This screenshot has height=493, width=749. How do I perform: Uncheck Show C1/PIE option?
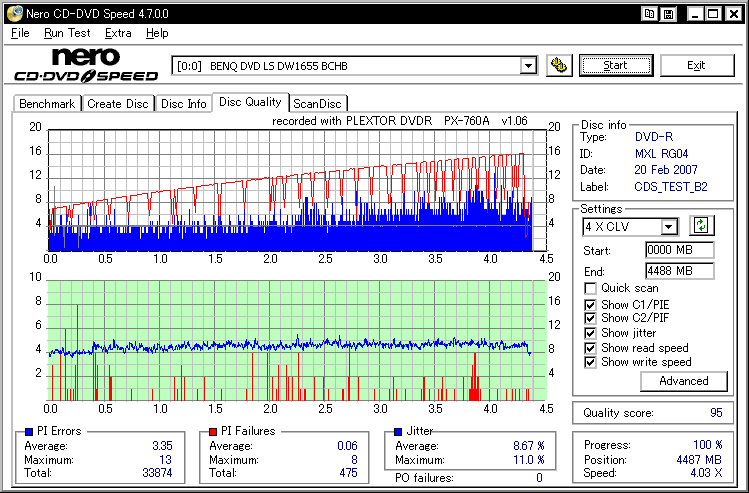pos(591,304)
